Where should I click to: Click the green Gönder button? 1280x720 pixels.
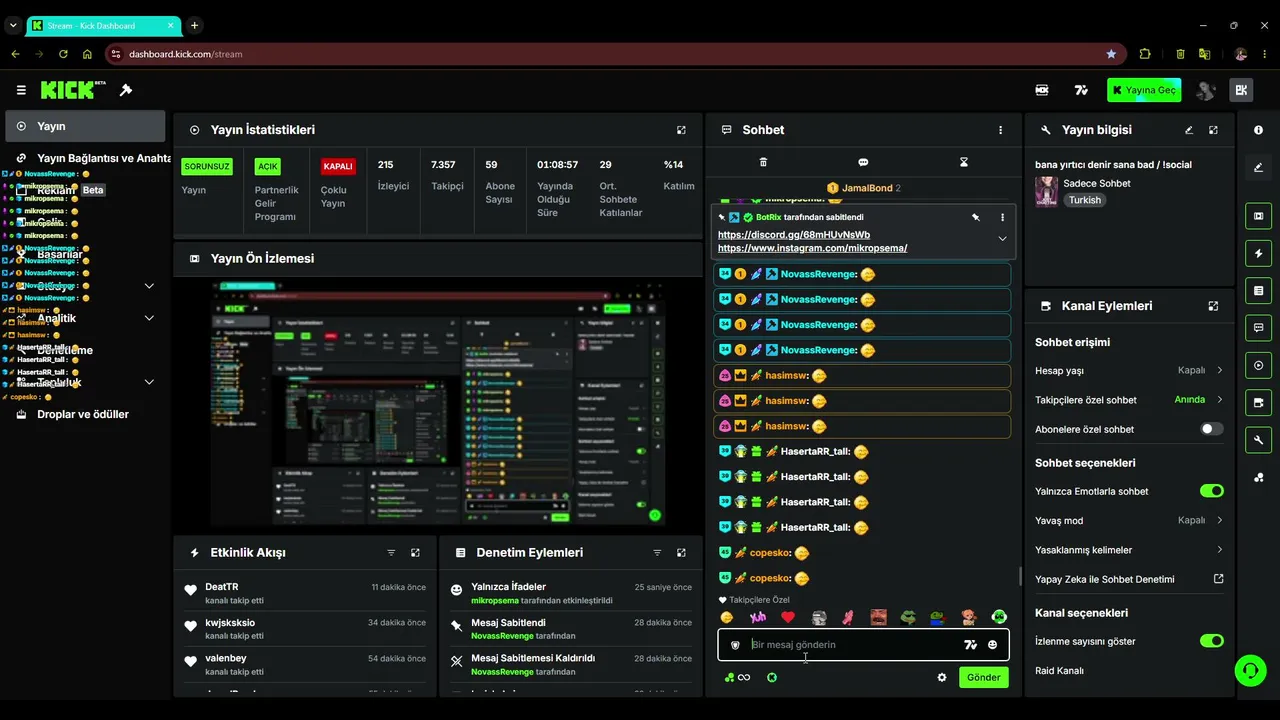(x=983, y=677)
